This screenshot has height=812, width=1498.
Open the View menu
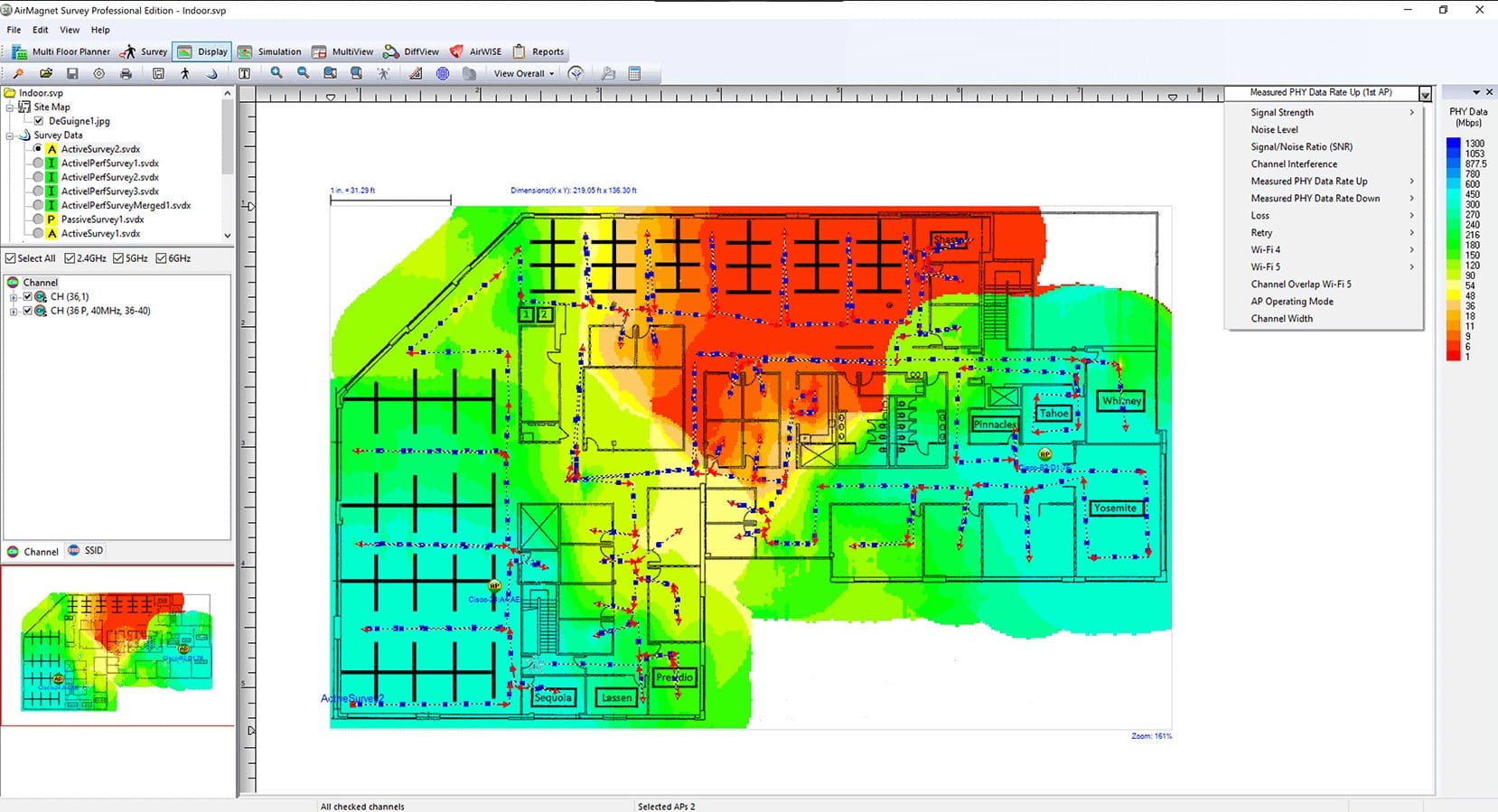tap(70, 30)
